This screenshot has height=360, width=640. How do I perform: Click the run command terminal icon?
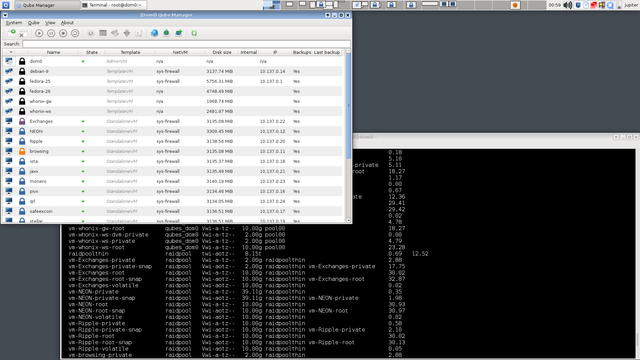click(139, 33)
